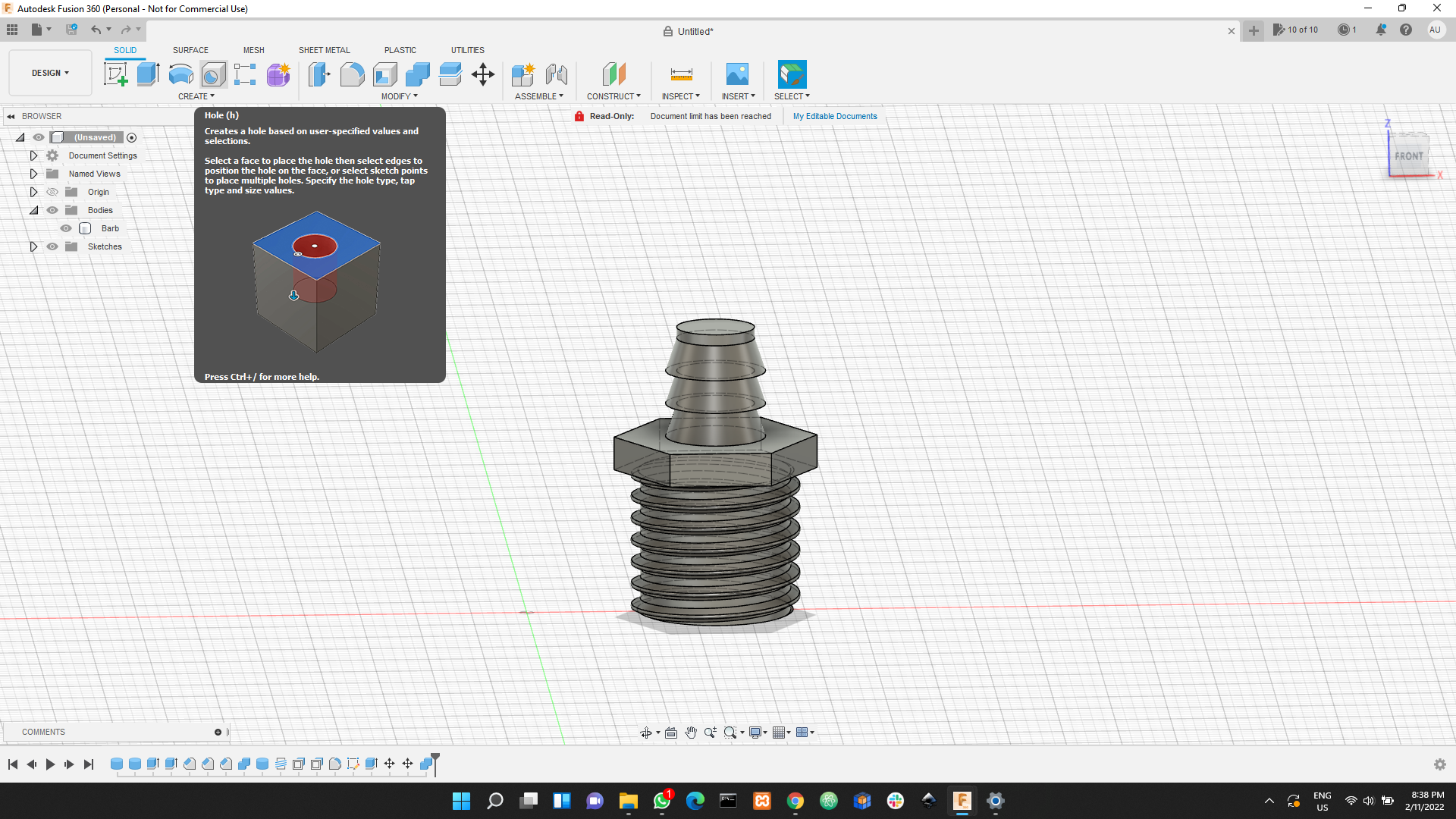Viewport: 1456px width, 819px height.
Task: Switch to the SURFACE tab
Action: pyautogui.click(x=190, y=50)
